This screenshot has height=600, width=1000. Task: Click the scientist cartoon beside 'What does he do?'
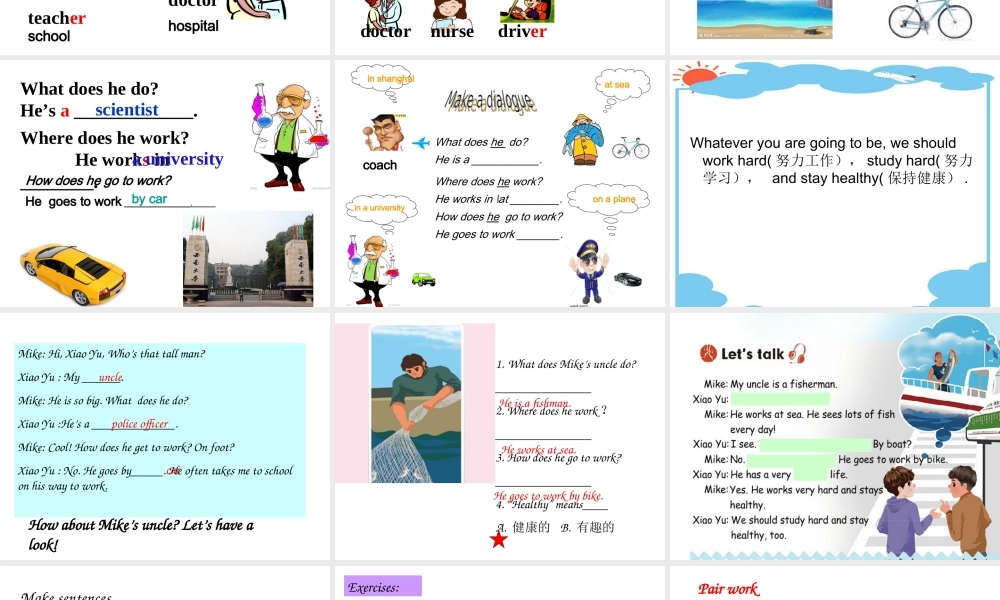pyautogui.click(x=290, y=137)
